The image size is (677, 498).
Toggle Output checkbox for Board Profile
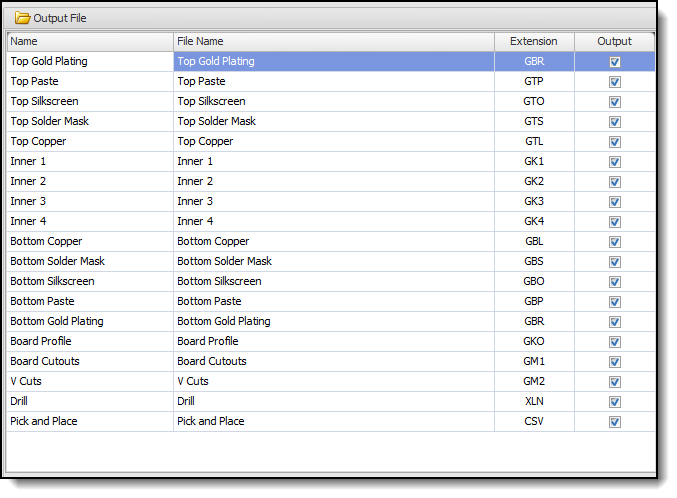pyautogui.click(x=614, y=342)
